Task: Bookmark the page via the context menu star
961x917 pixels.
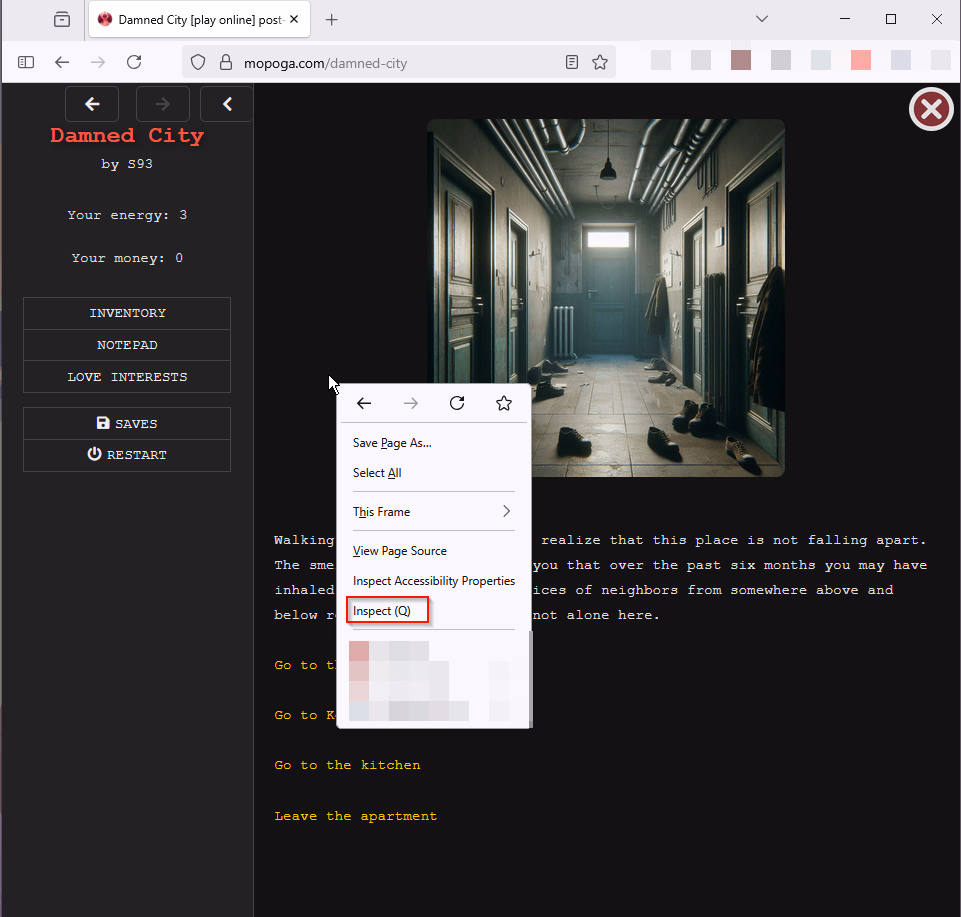Action: pyautogui.click(x=504, y=403)
